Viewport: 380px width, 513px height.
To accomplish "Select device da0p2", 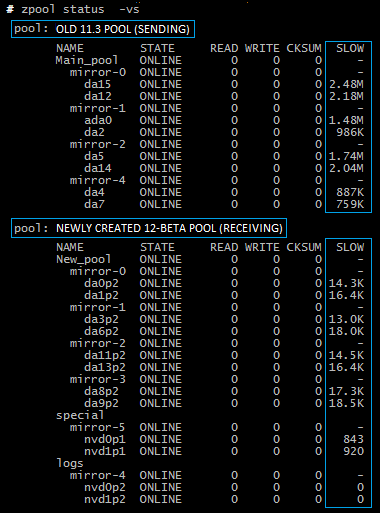I will tap(101, 283).
